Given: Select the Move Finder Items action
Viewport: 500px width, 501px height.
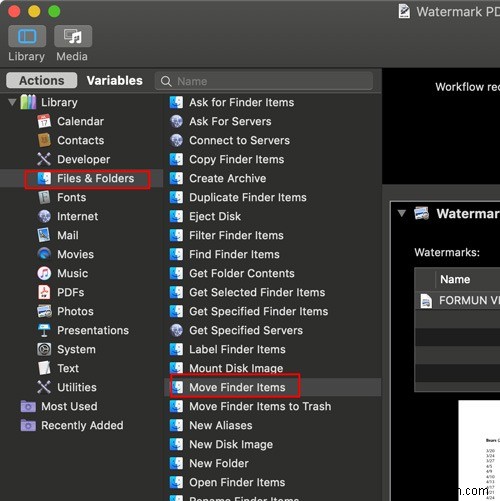Looking at the screenshot, I should pos(237,387).
